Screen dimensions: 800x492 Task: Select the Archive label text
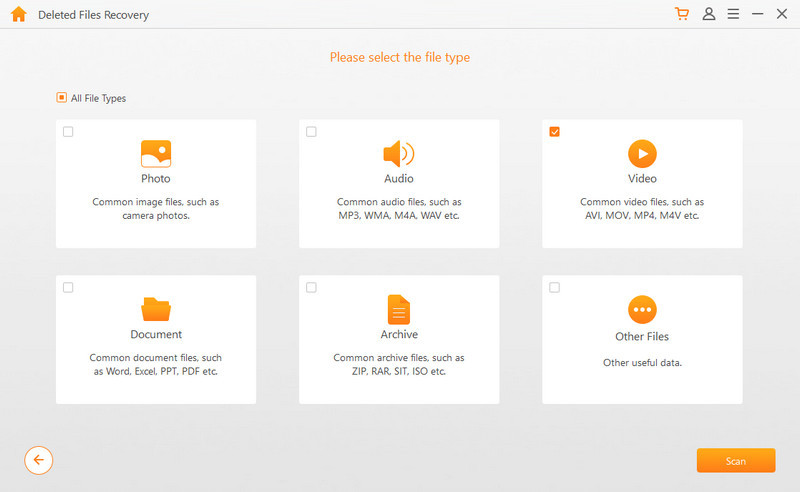(399, 334)
